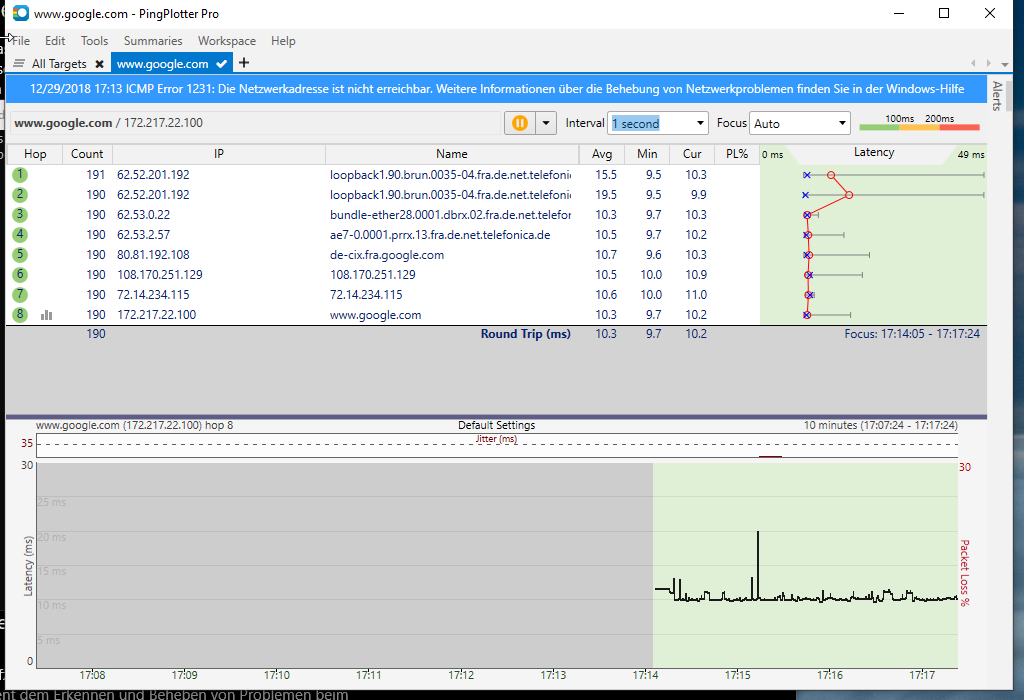The image size is (1024, 700).
Task: Open the Summaries menu
Action: 153,40
